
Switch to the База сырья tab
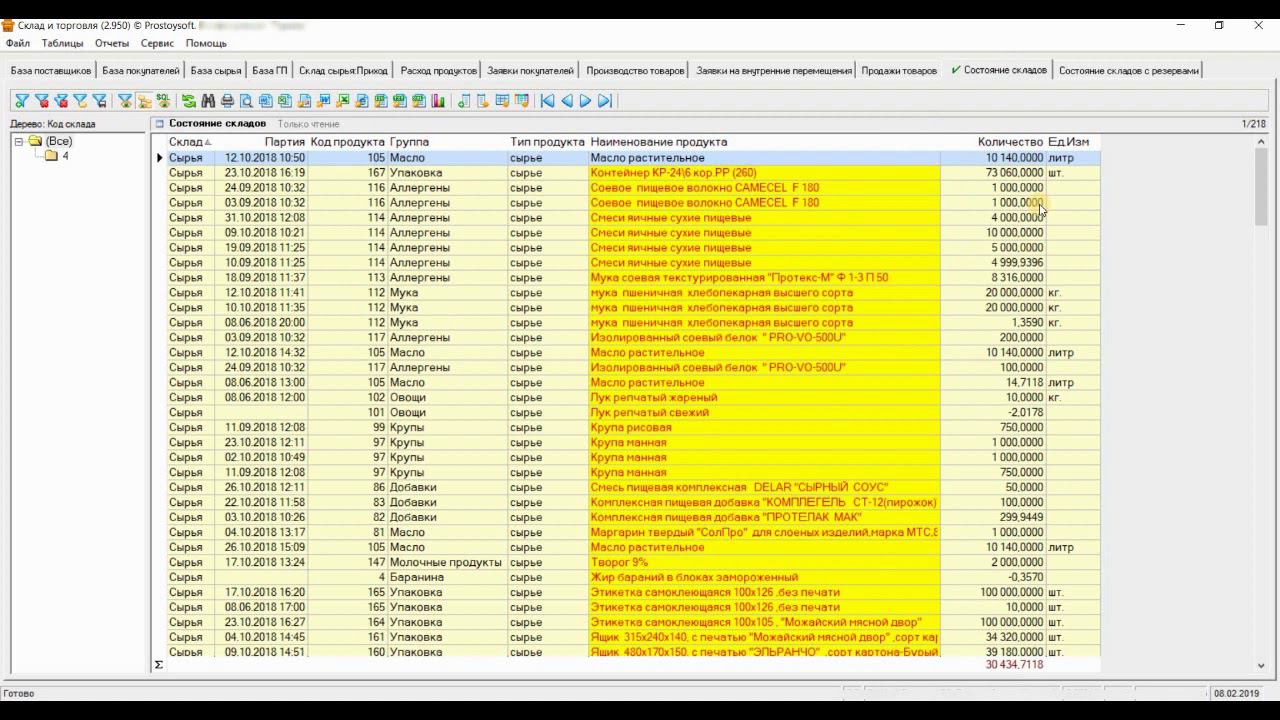click(216, 71)
